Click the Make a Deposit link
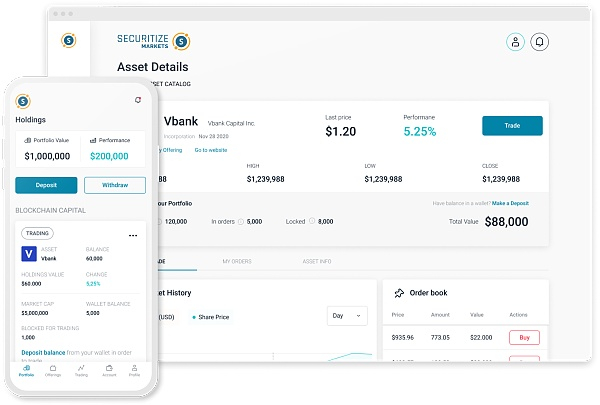The image size is (600, 405). [x=510, y=203]
